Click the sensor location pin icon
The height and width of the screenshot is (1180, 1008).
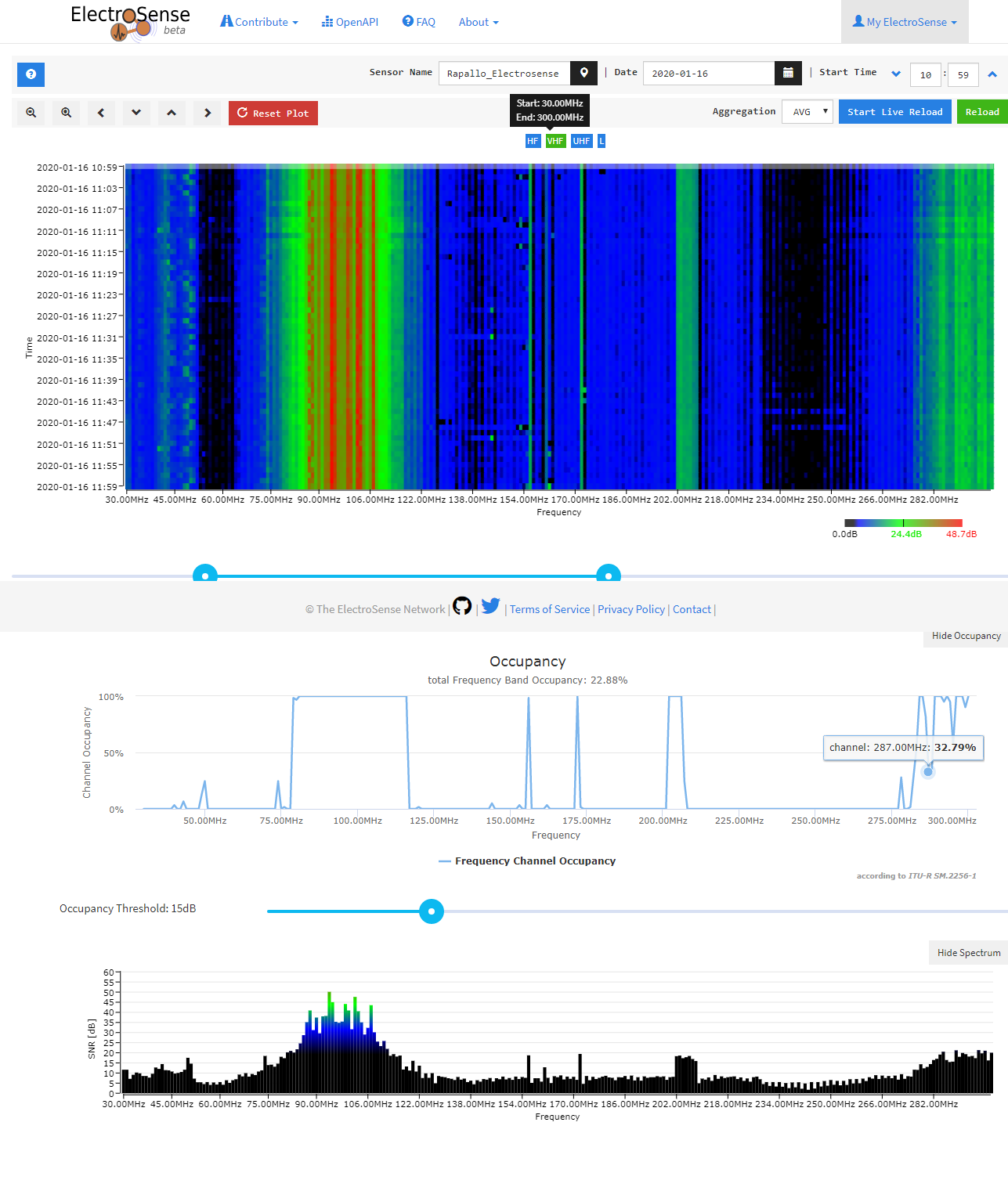(583, 73)
